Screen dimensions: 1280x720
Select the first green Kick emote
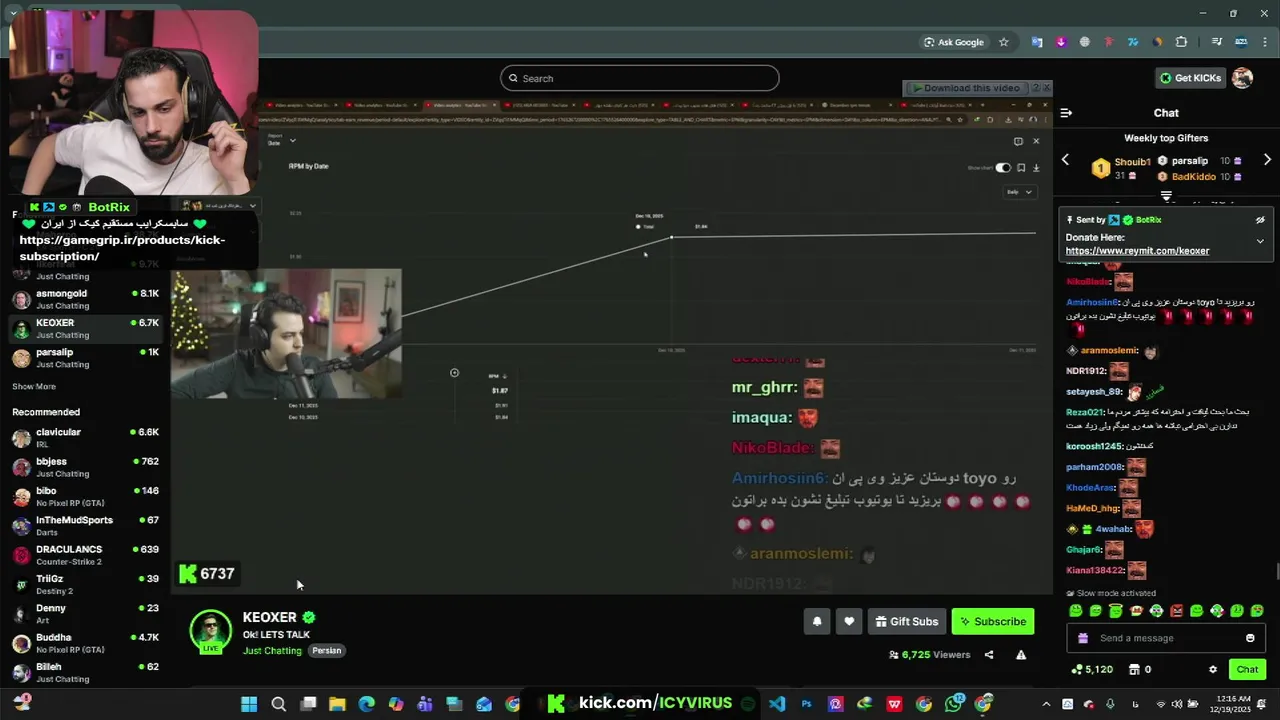coord(1076,611)
